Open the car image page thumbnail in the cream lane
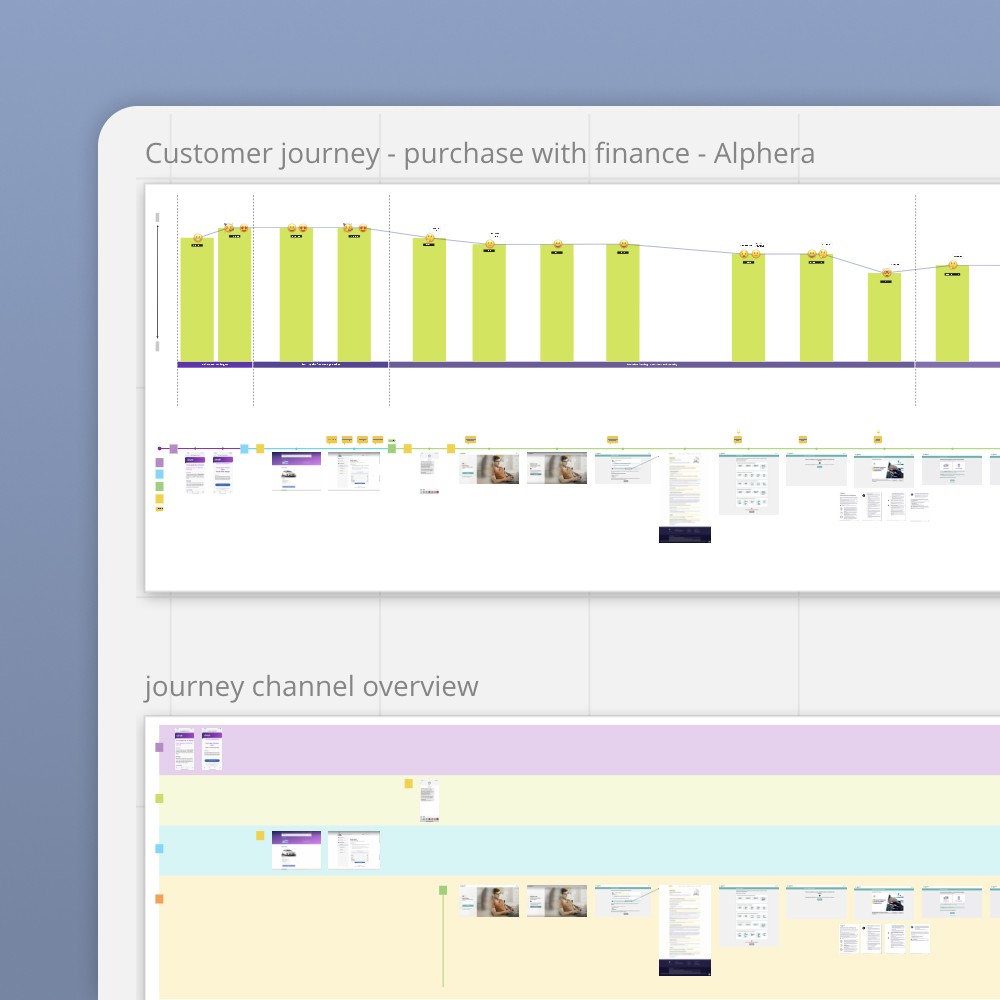1000x1000 pixels. tap(884, 903)
